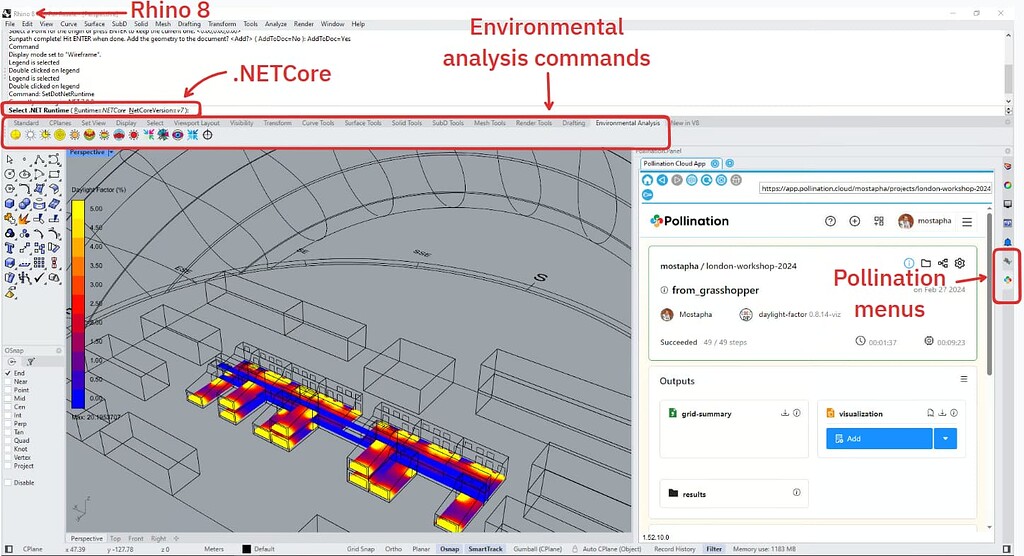The height and width of the screenshot is (556, 1024).
Task: Check the Disable osnap checkbox
Action: click(x=8, y=483)
